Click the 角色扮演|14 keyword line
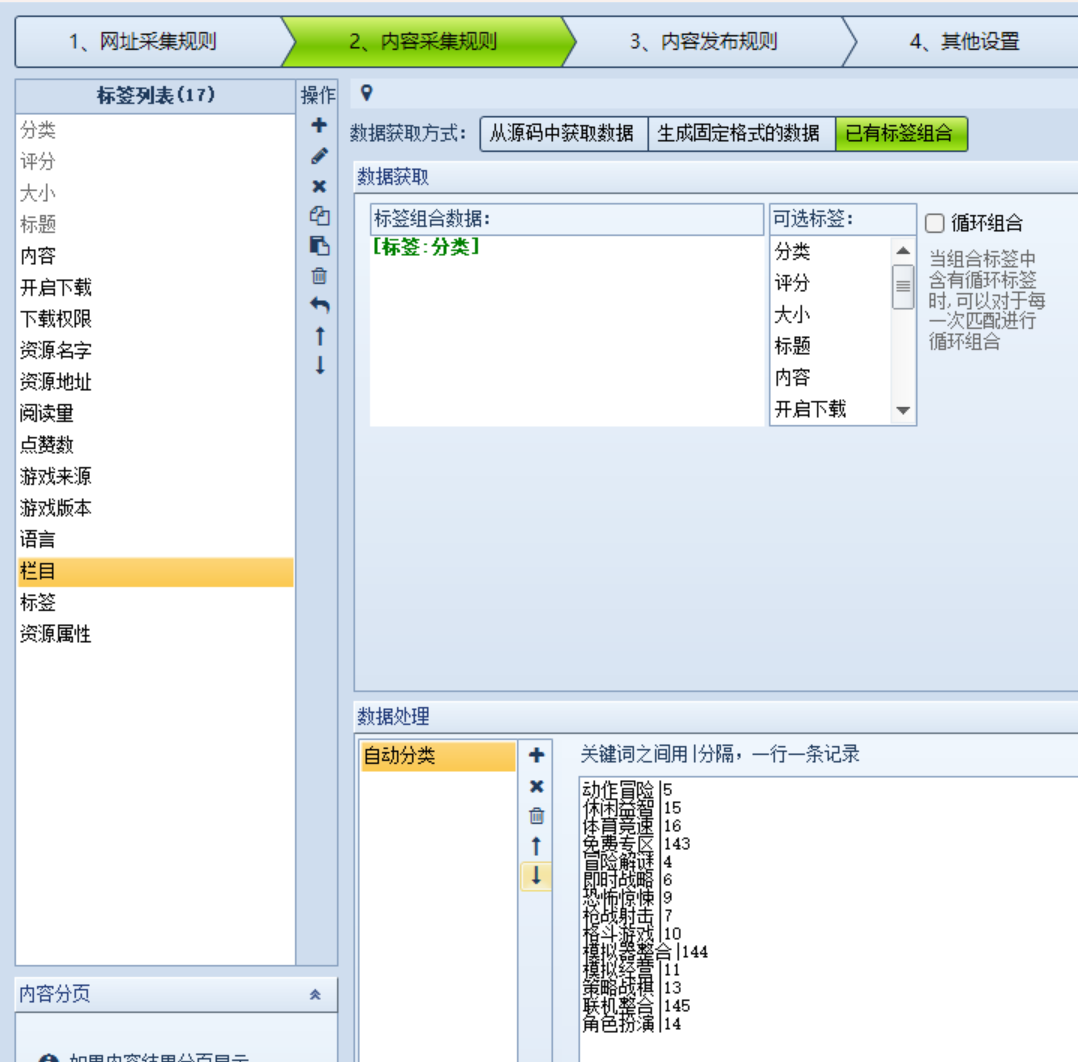This screenshot has height=1062, width=1078. point(632,1024)
